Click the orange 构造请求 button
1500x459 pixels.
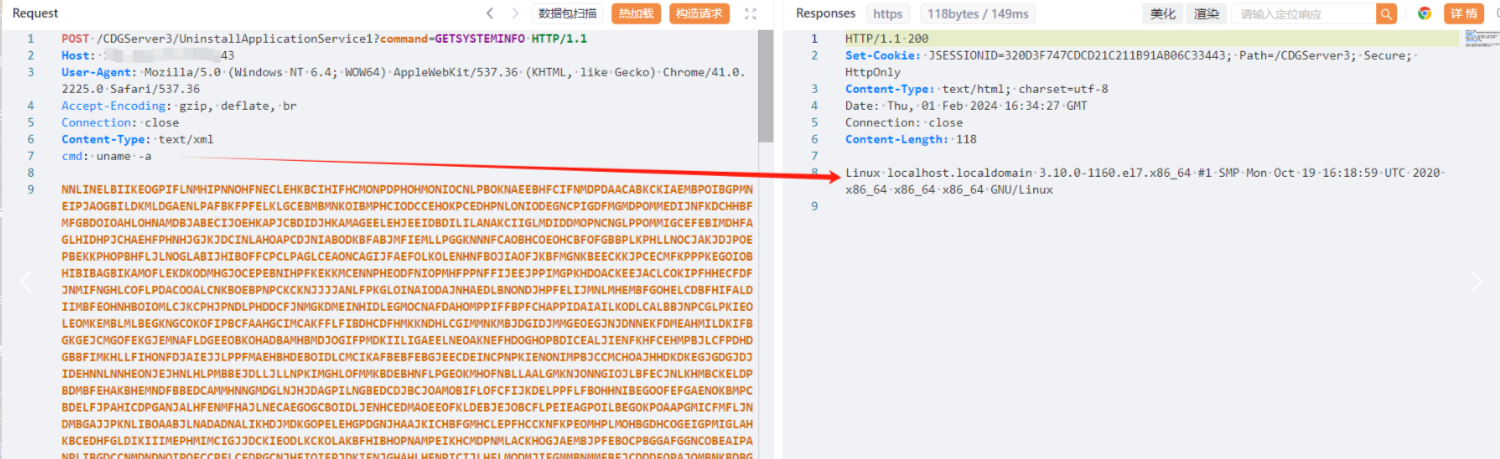coord(699,13)
